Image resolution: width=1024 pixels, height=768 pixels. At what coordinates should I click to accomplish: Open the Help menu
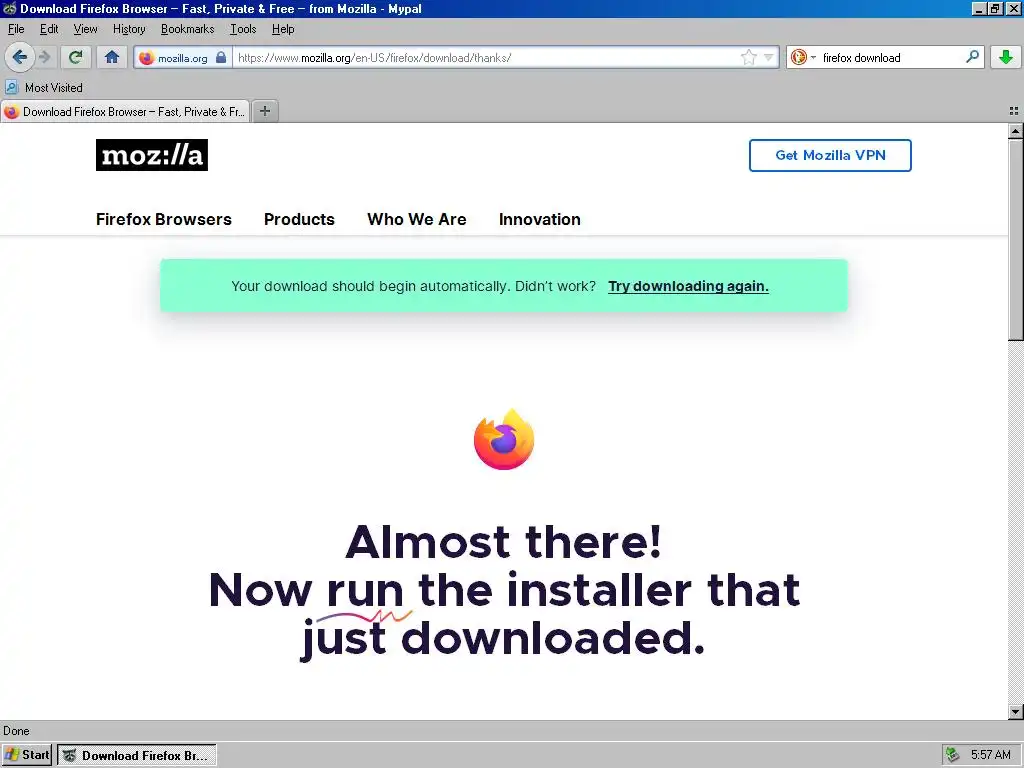(x=283, y=29)
